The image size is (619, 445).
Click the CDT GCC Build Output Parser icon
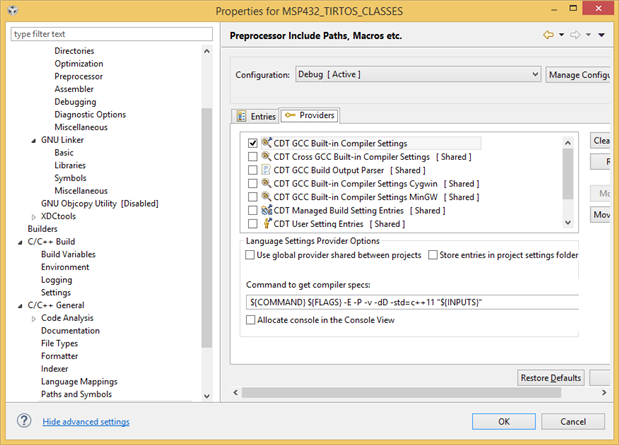(267, 170)
